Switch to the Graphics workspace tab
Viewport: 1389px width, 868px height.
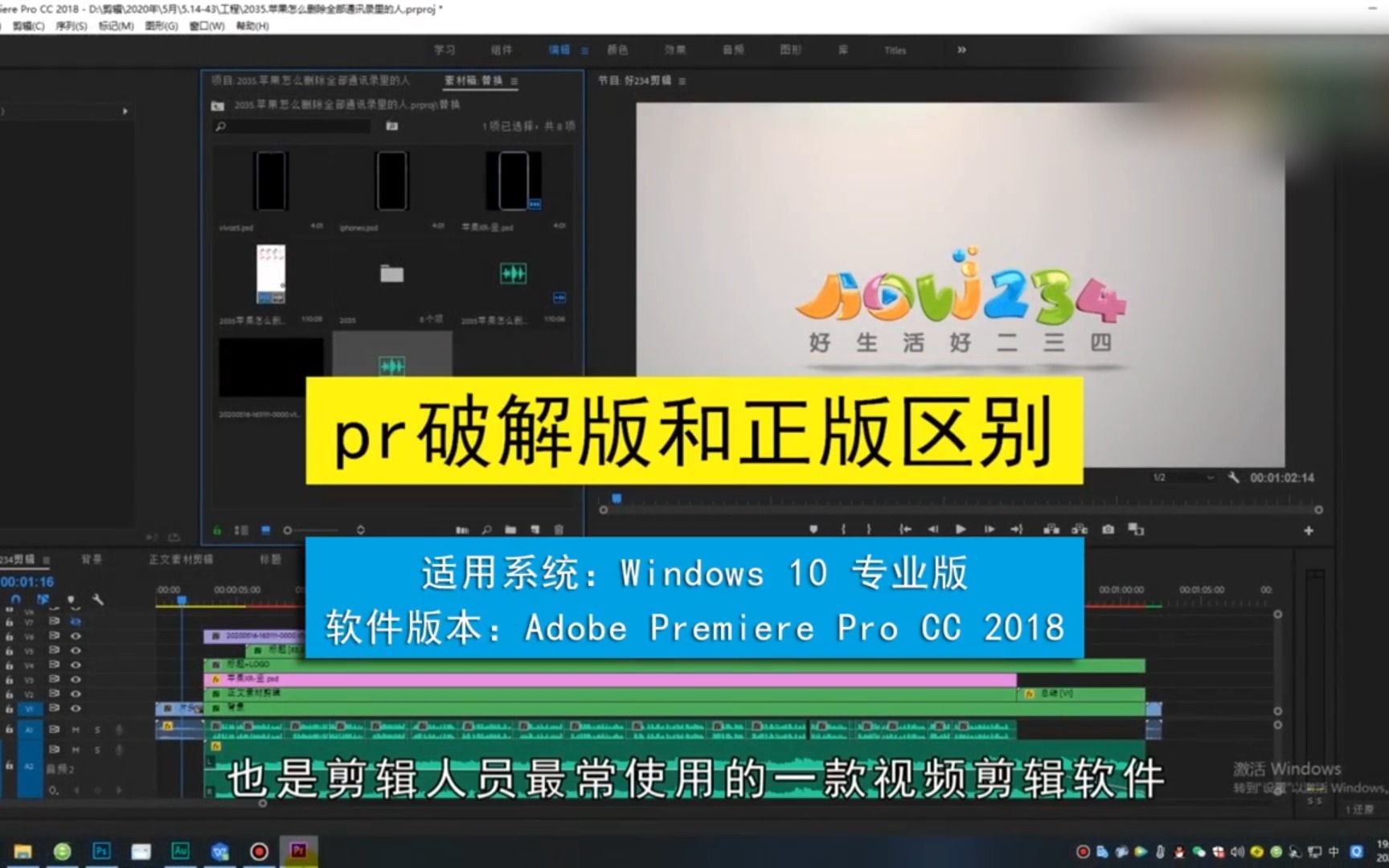tap(791, 50)
